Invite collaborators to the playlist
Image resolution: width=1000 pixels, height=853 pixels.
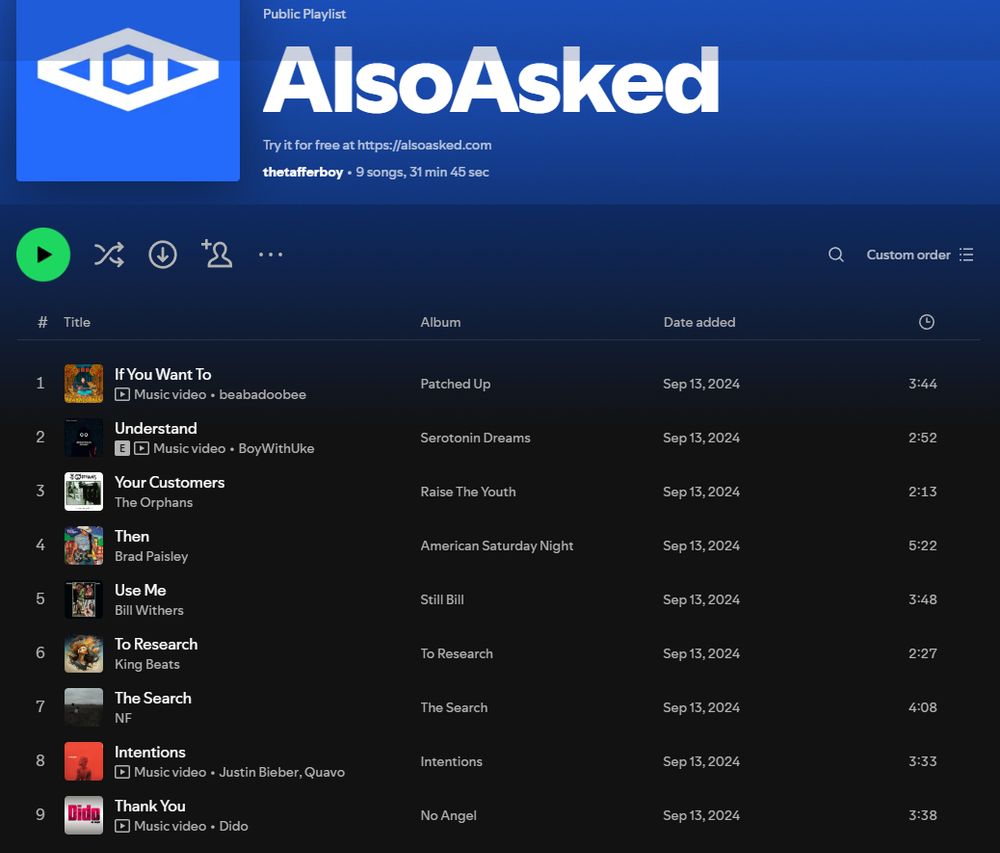tap(217, 254)
